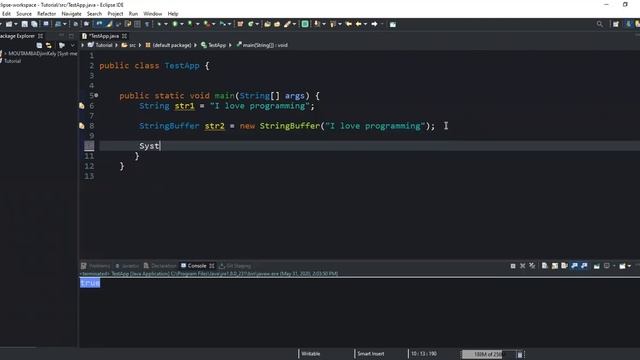Image resolution: width=640 pixels, height=360 pixels.
Task: Expand the Run configurations dropdown arrow
Action: [182, 24]
